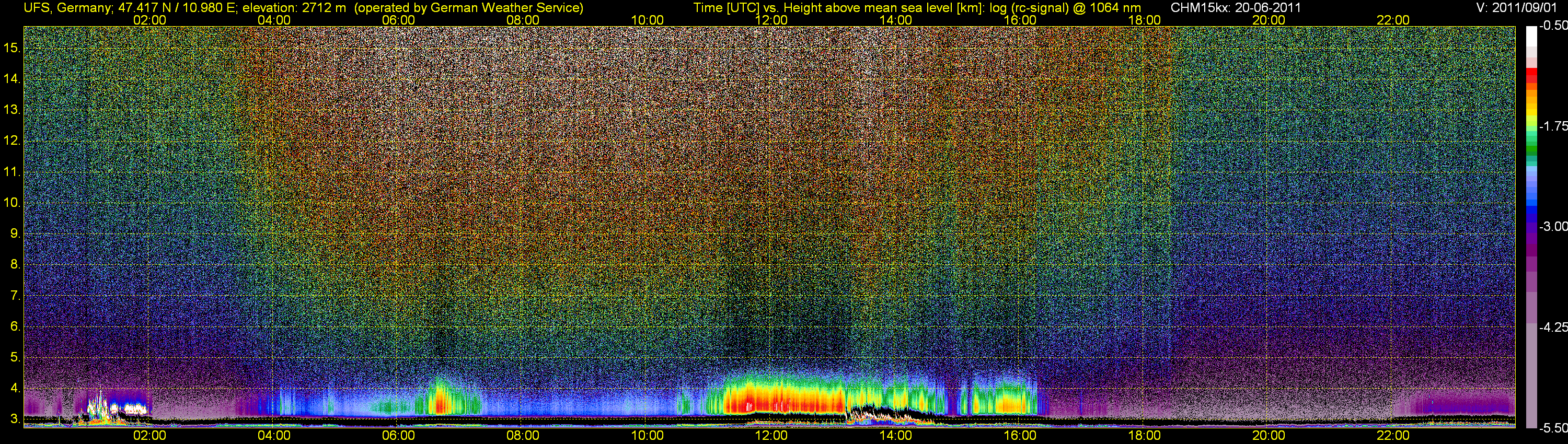Image resolution: width=1568 pixels, height=444 pixels.
Task: Click the bottom time axis label '20:00'
Action: click(1269, 436)
